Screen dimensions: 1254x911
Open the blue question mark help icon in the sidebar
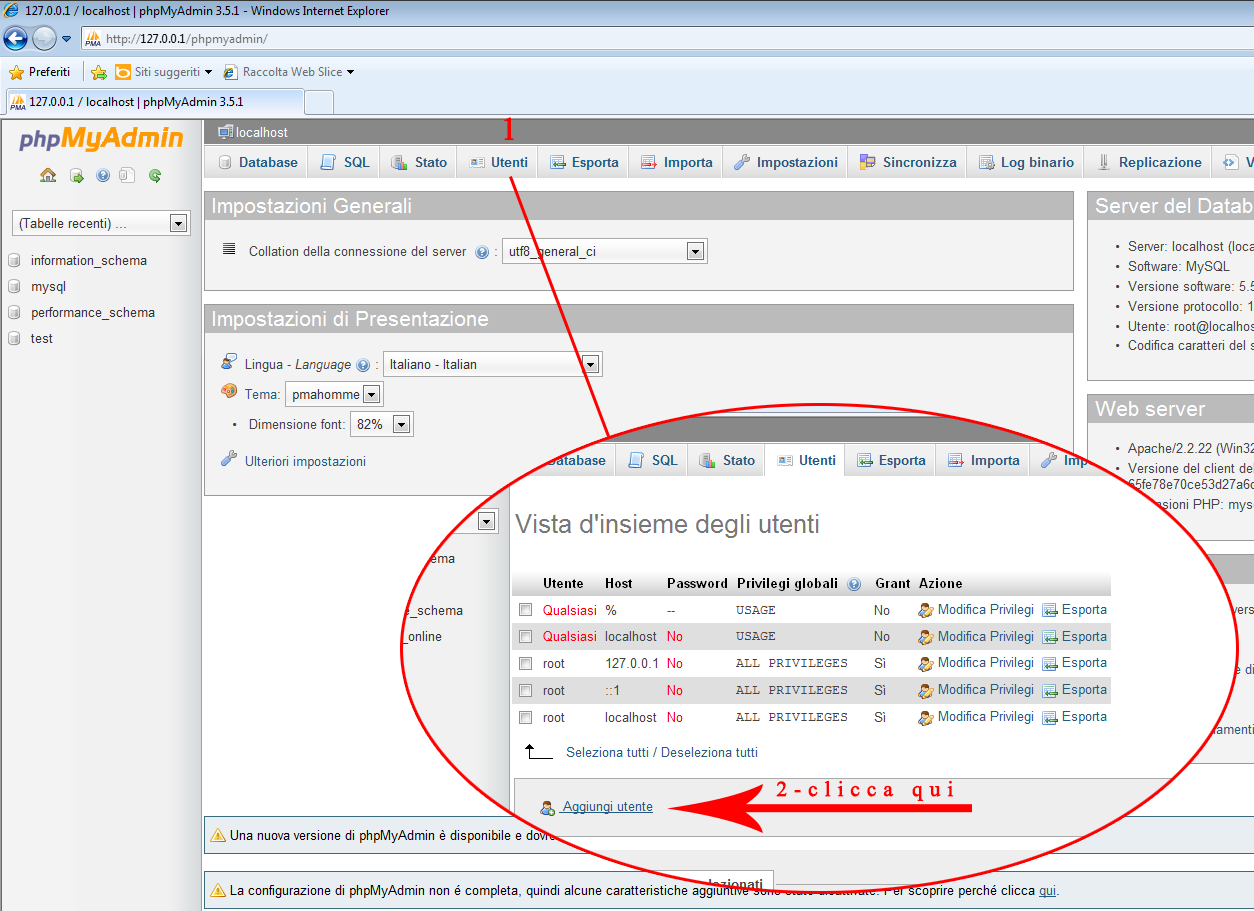click(103, 176)
